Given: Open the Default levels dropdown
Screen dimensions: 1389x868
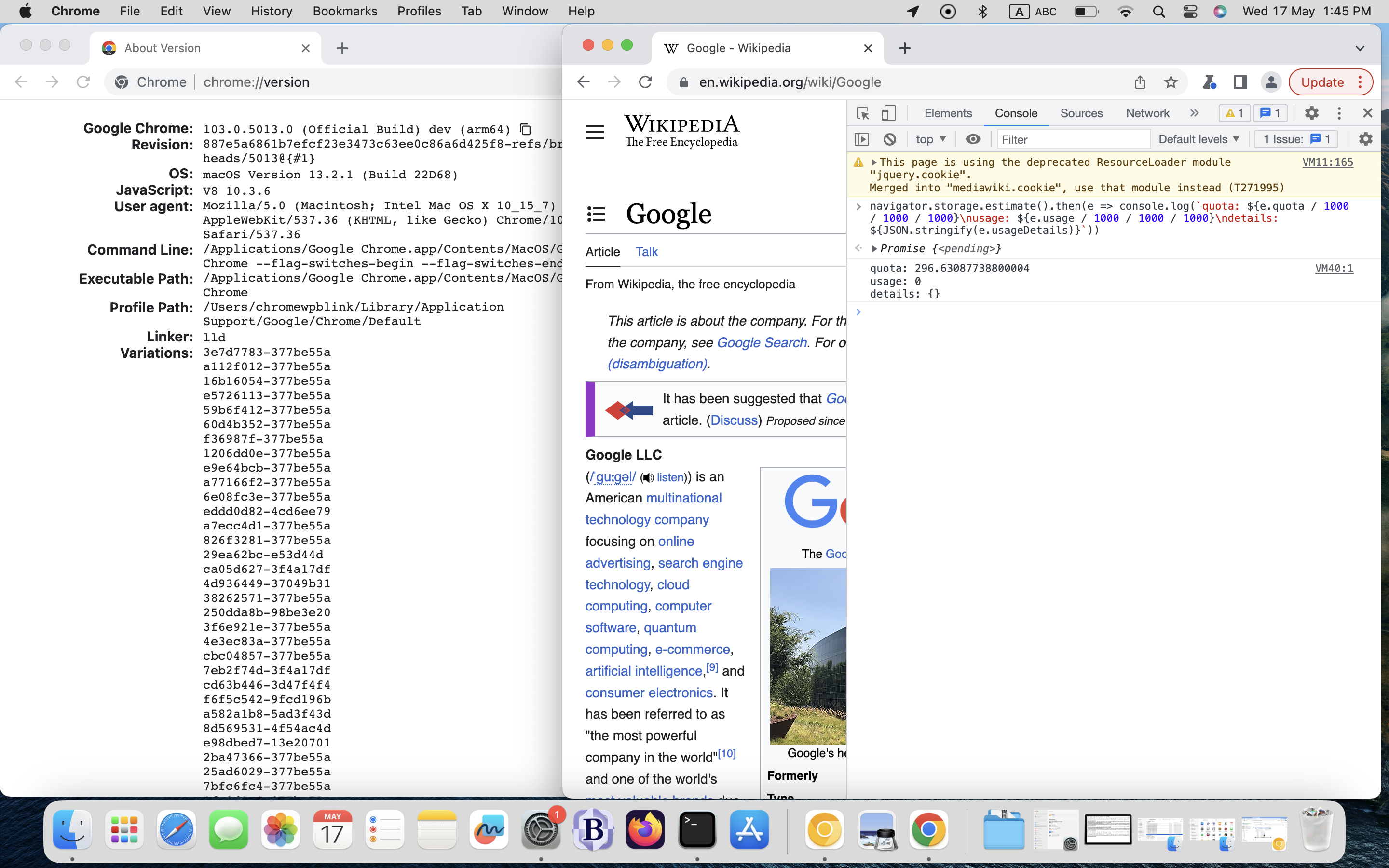Looking at the screenshot, I should click(1198, 139).
